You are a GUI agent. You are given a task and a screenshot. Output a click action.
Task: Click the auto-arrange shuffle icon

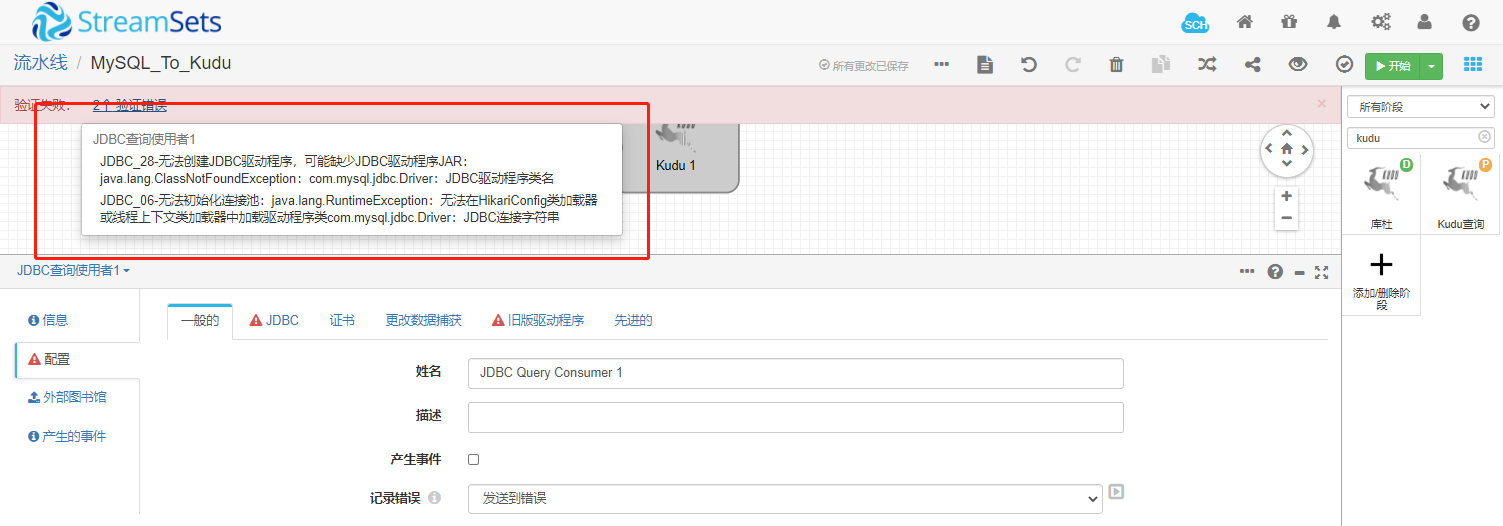1207,64
